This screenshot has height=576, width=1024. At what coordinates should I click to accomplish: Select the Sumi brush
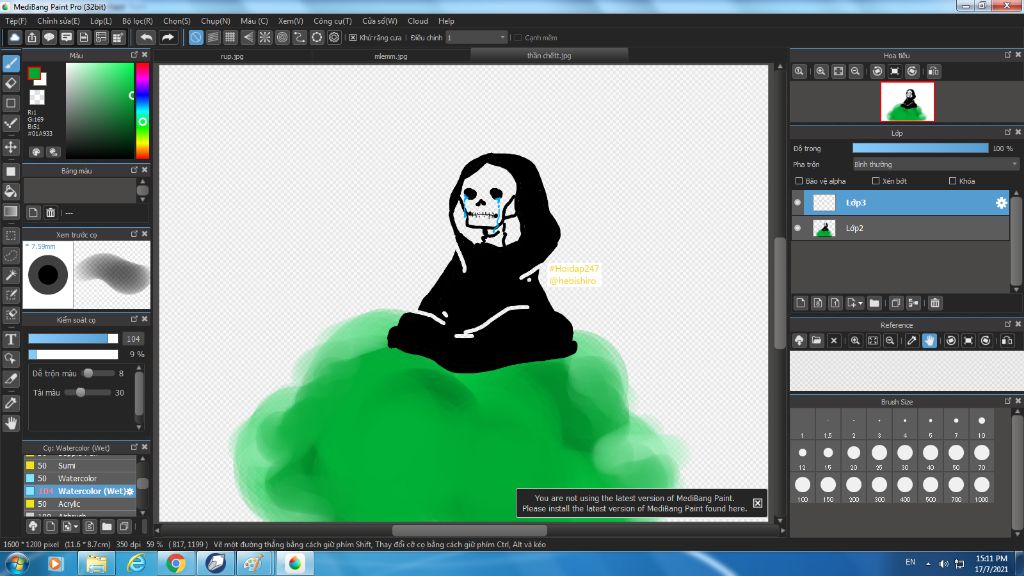click(x=80, y=466)
